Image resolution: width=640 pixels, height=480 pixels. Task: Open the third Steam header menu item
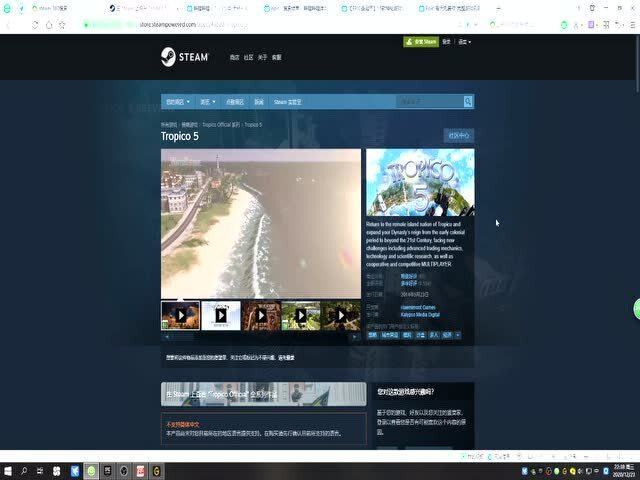point(262,58)
